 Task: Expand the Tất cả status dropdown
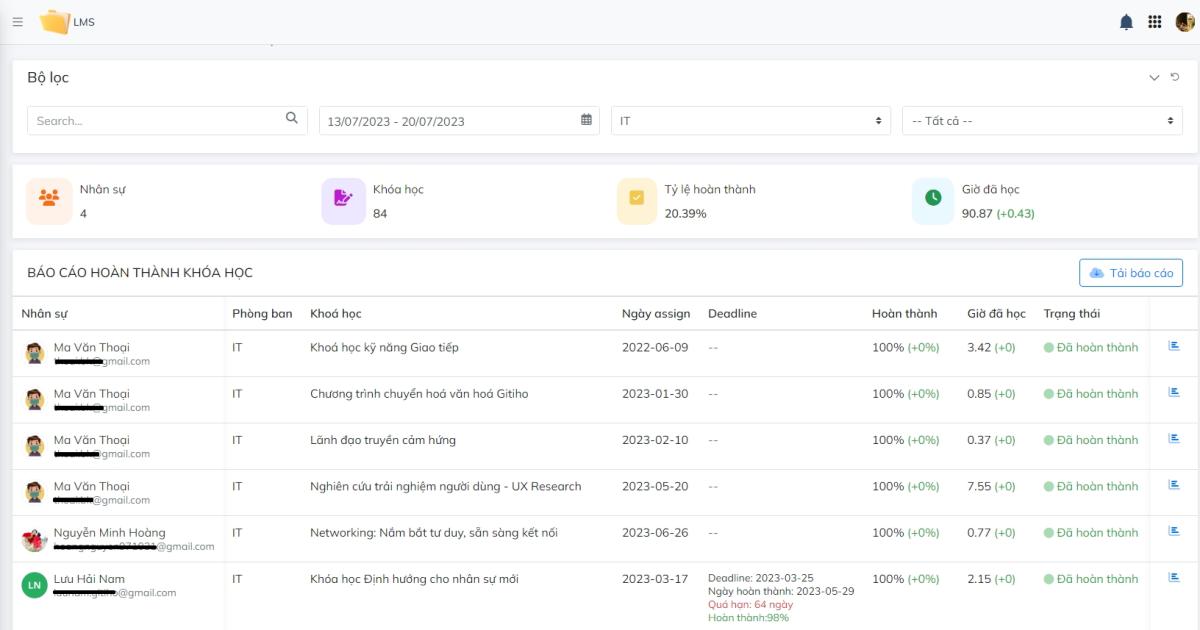1042,121
